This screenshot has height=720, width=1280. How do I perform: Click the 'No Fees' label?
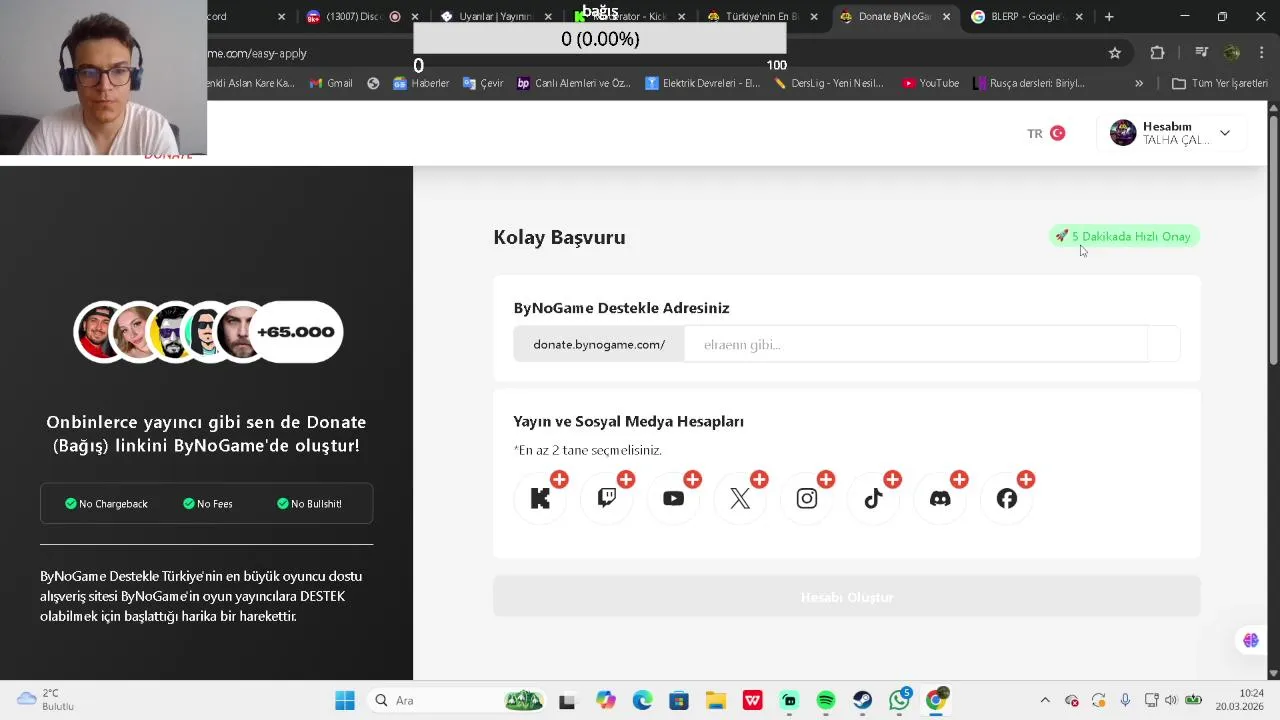pyautogui.click(x=208, y=504)
